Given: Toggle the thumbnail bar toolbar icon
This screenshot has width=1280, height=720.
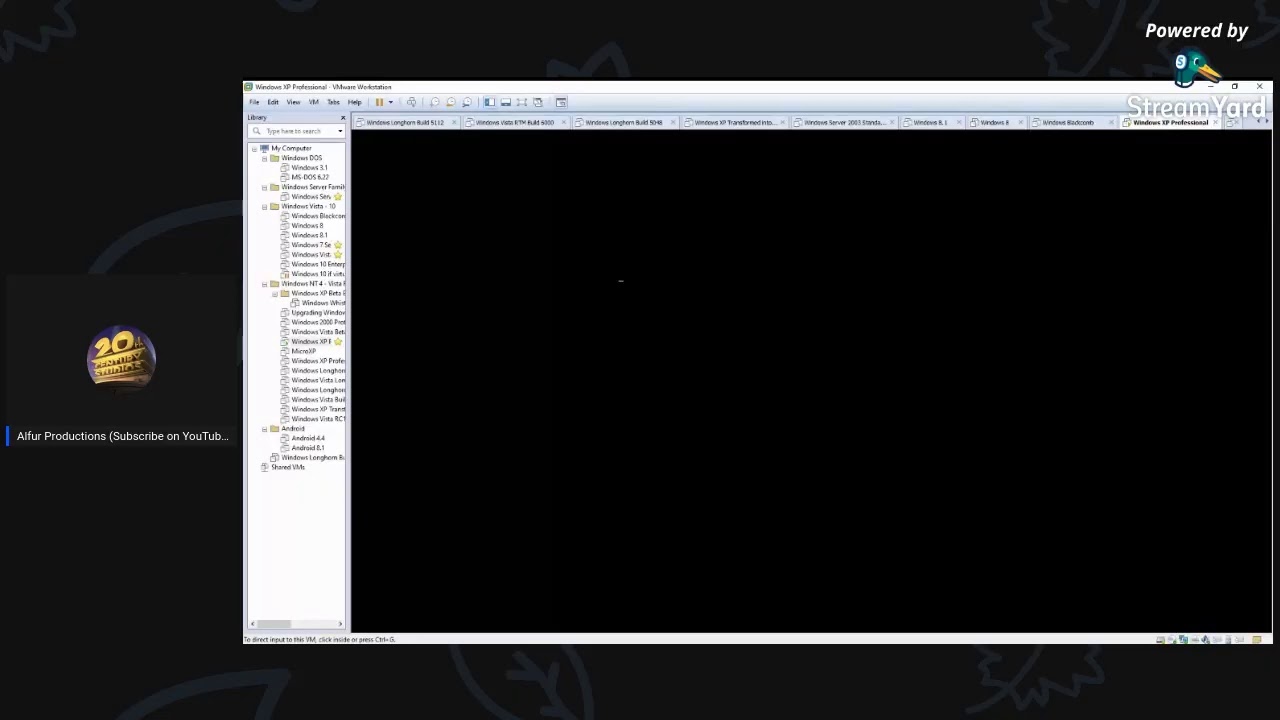Looking at the screenshot, I should [x=506, y=102].
